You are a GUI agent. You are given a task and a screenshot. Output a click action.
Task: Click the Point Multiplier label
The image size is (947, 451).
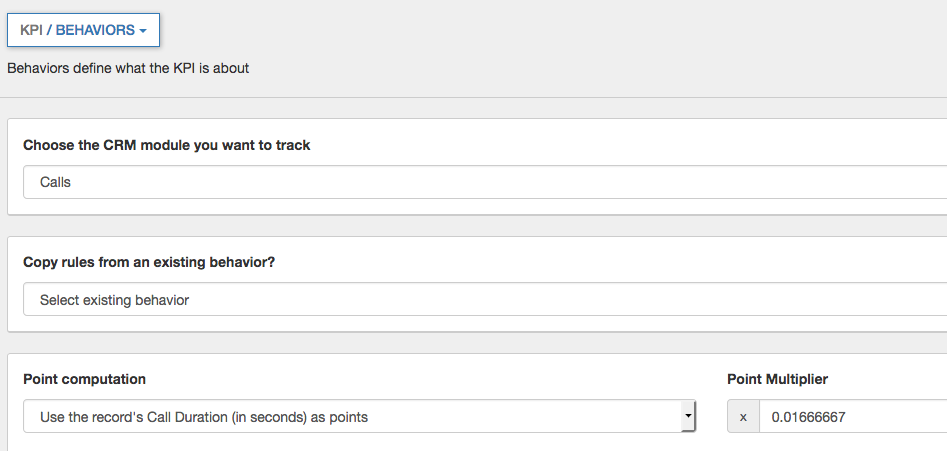click(x=777, y=379)
